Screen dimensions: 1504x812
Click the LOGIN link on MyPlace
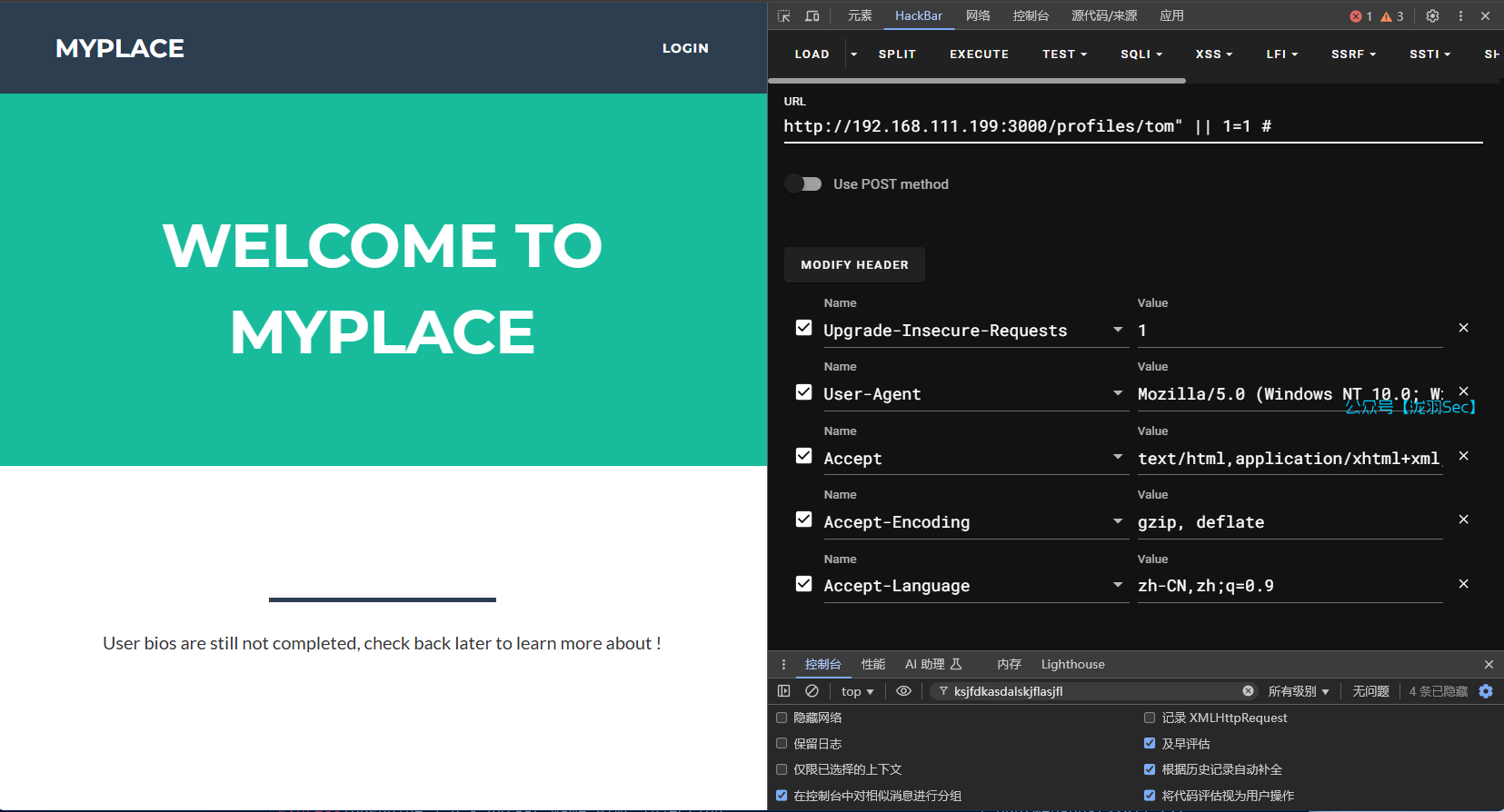pyautogui.click(x=685, y=48)
